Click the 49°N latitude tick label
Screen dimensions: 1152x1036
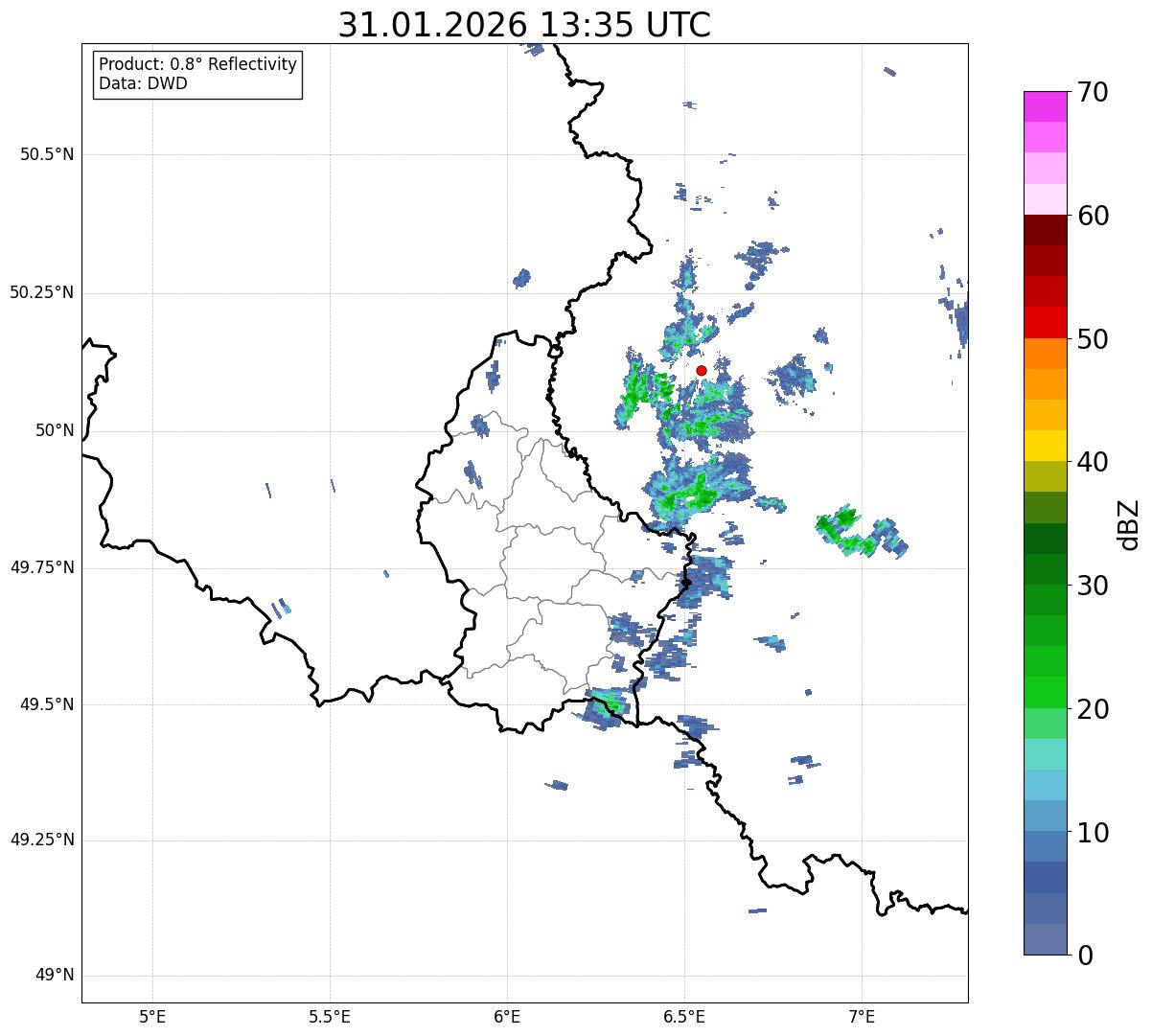tap(54, 976)
